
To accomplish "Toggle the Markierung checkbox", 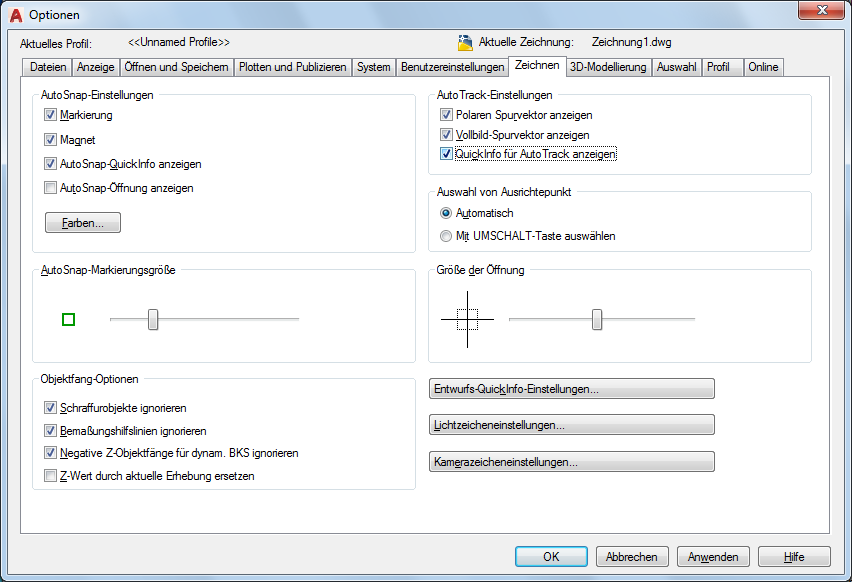I will pyautogui.click(x=51, y=116).
